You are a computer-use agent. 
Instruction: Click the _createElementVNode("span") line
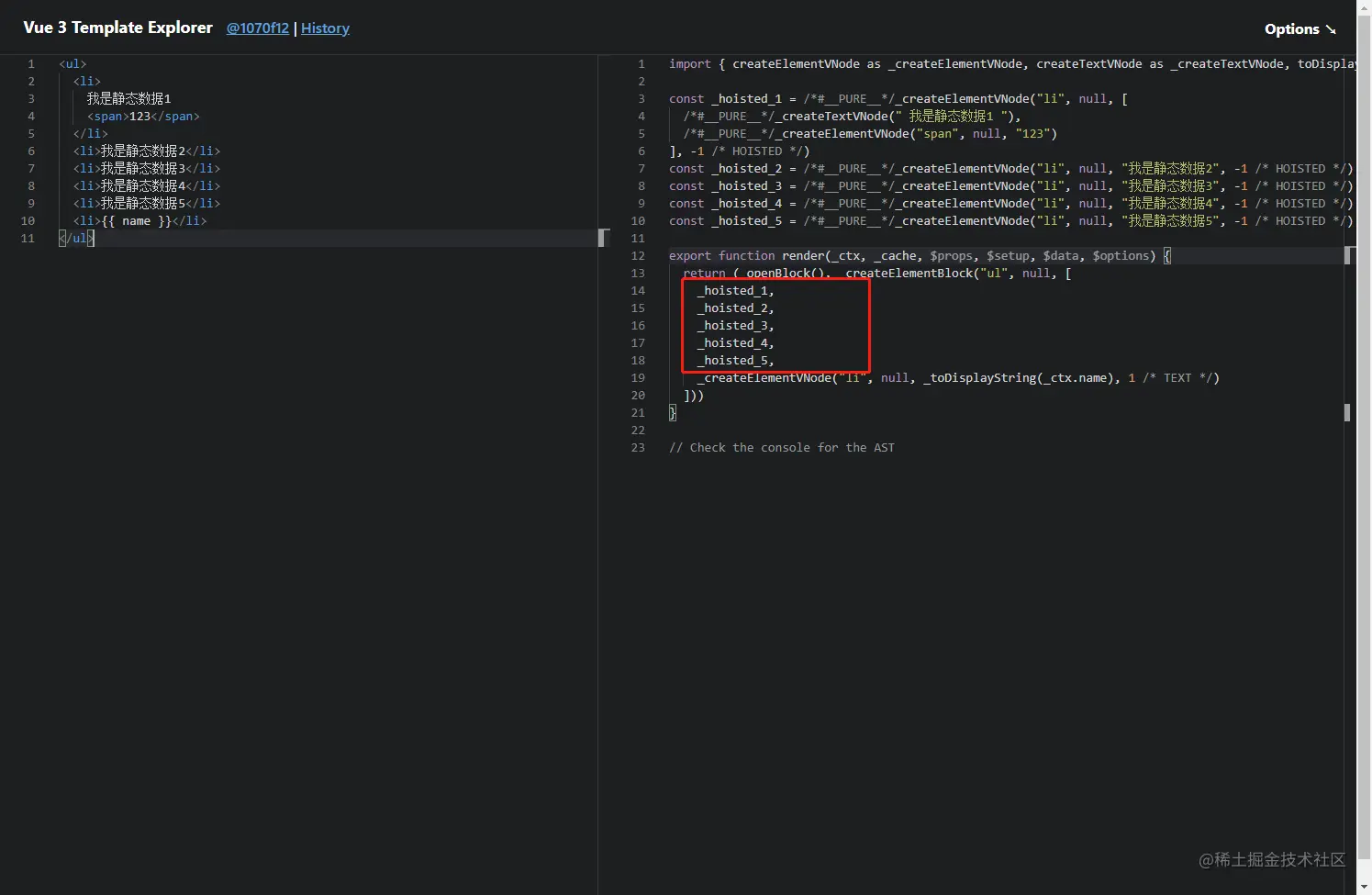[x=870, y=134]
